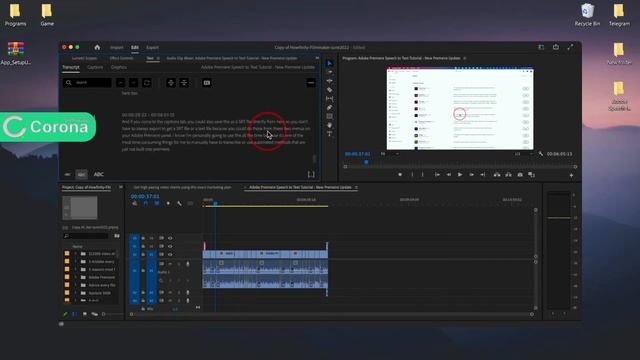Open the Import workspace tab

(x=116, y=47)
